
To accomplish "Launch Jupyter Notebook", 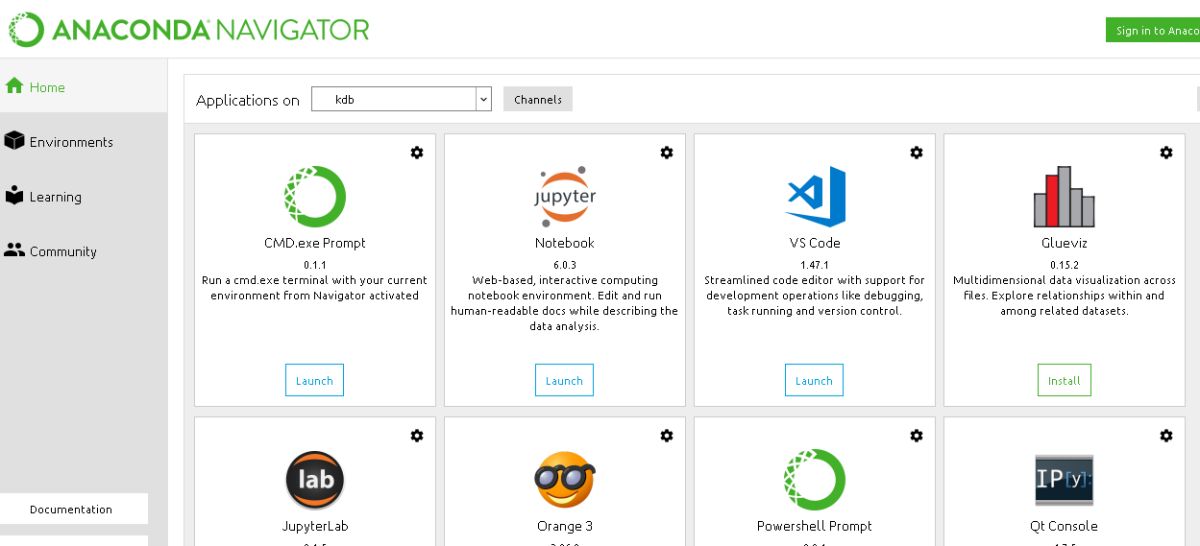I will 564,380.
